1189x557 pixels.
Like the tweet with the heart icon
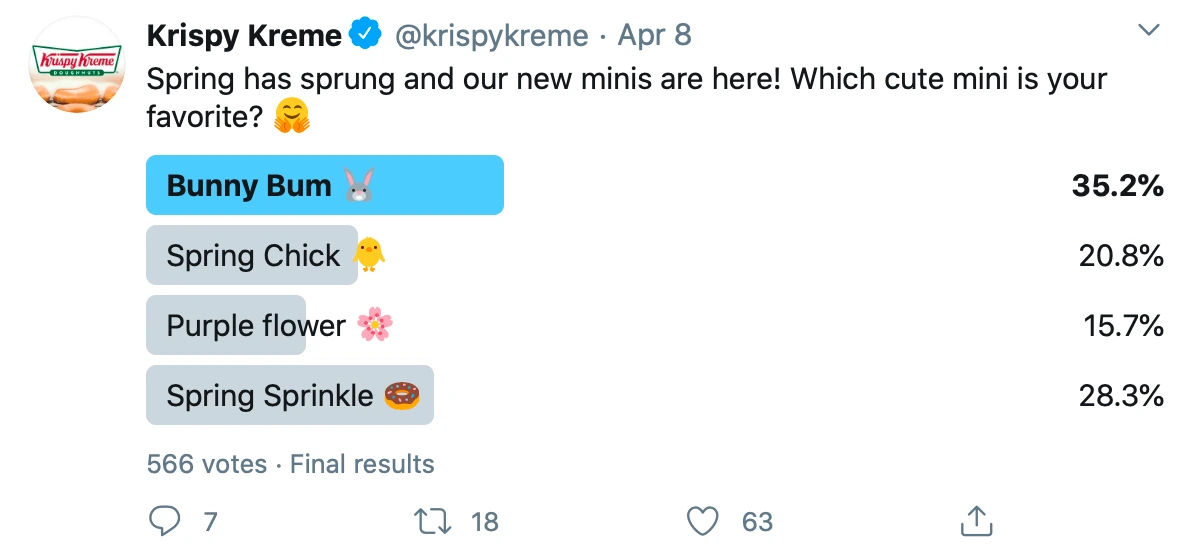pos(704,520)
